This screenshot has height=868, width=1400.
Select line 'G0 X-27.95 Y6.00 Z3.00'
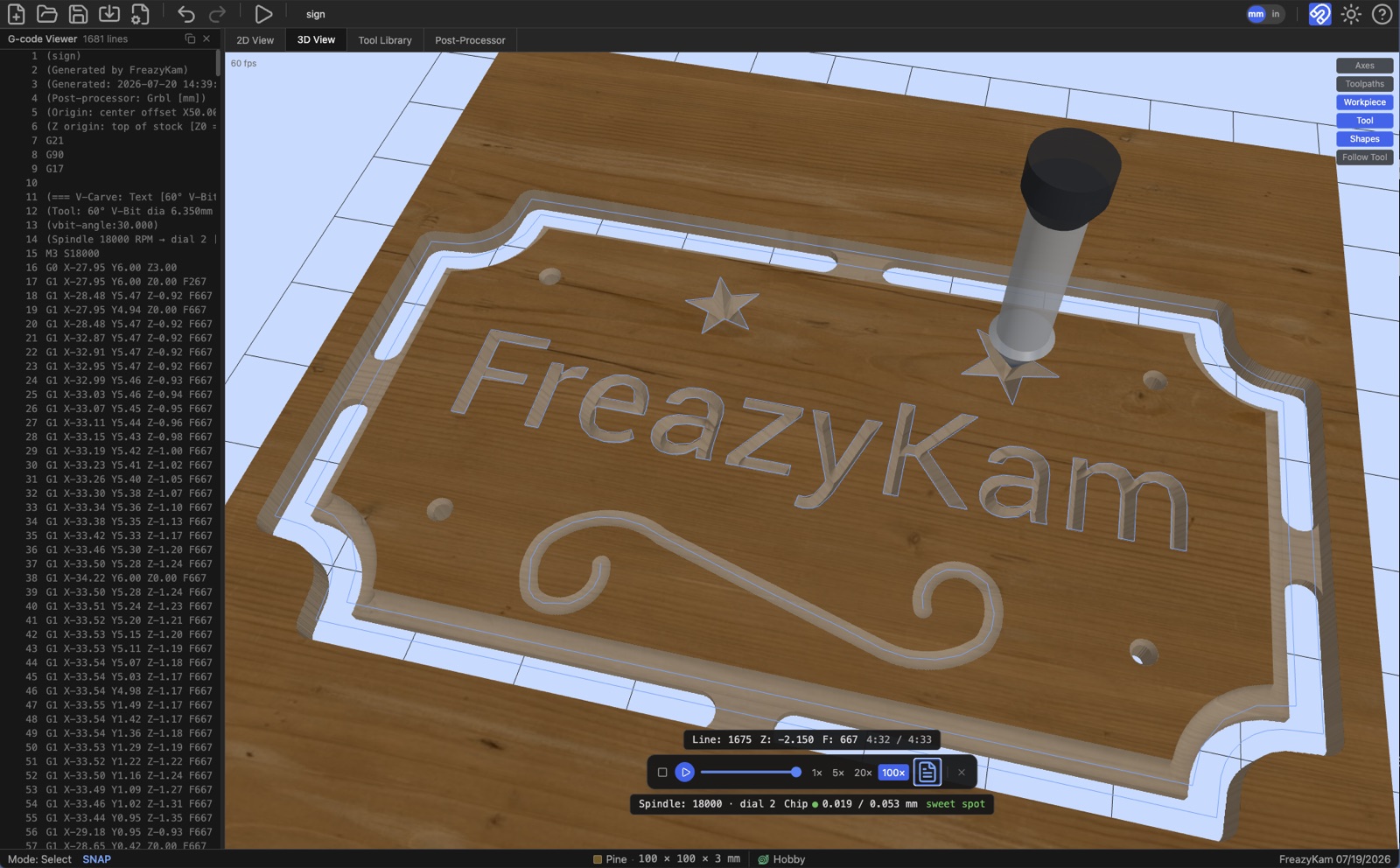coord(112,268)
